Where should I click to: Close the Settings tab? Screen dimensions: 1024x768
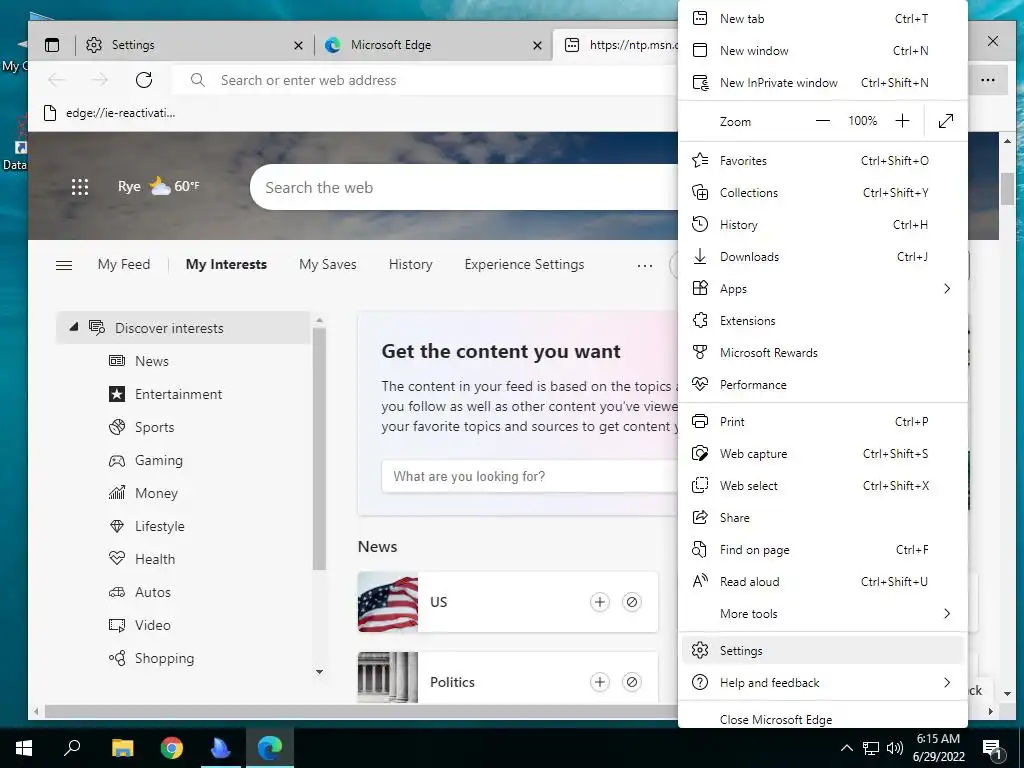[298, 45]
